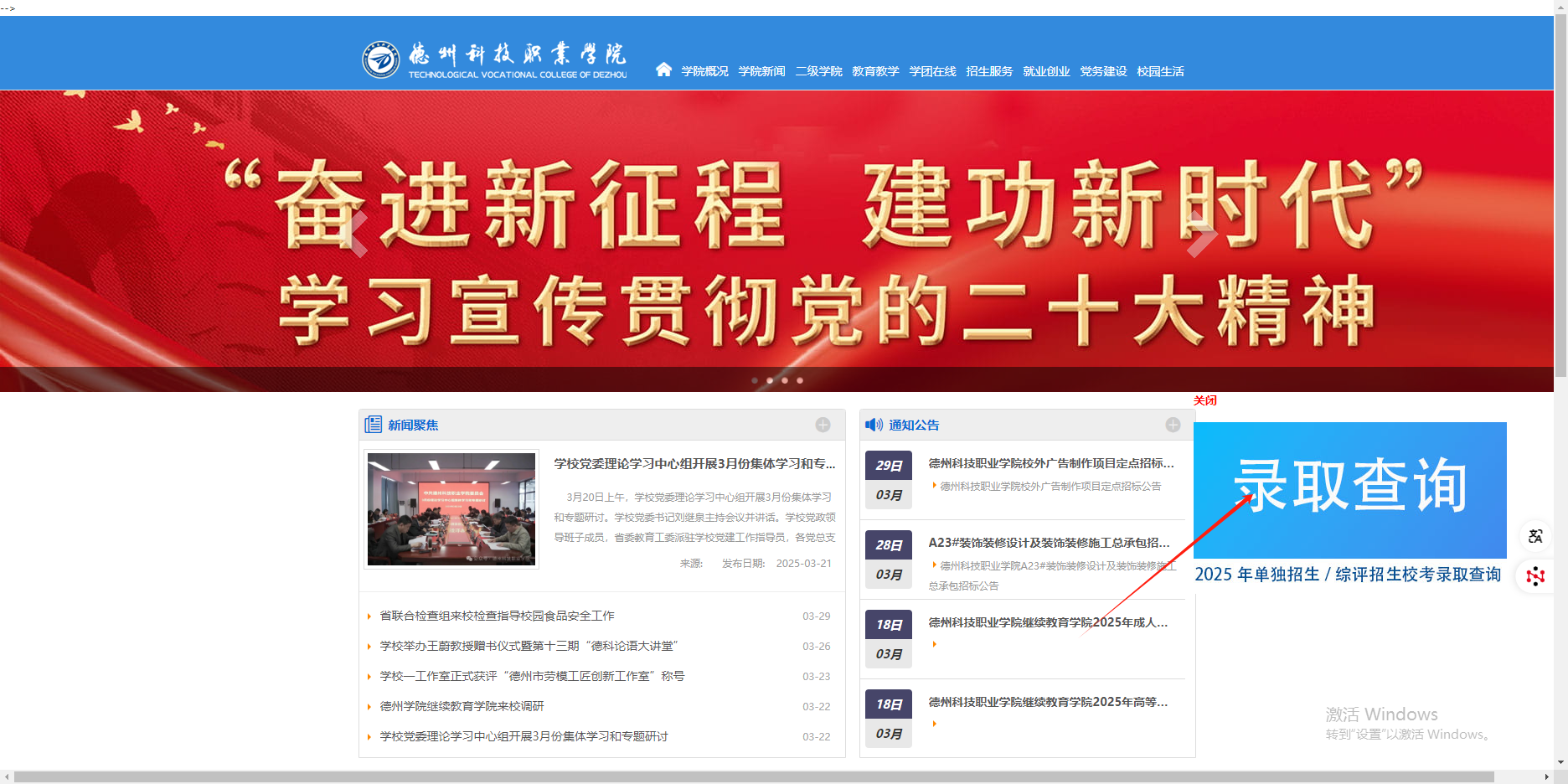1568x784 pixels.
Task: Open the 党务建设 menu item
Action: coord(1104,71)
